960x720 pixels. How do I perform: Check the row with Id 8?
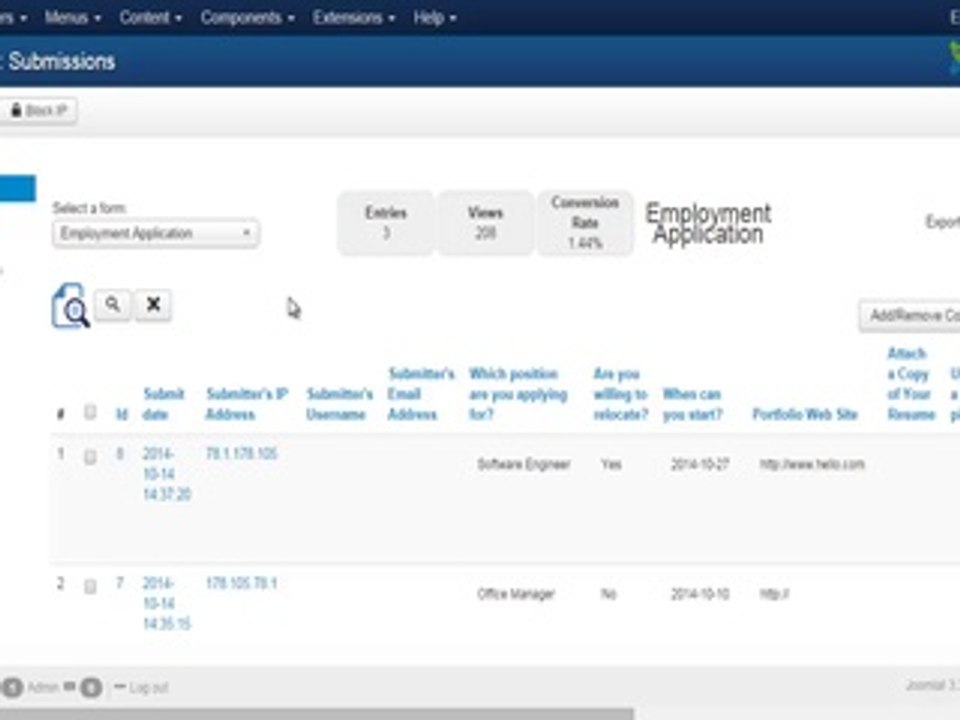[x=90, y=457]
